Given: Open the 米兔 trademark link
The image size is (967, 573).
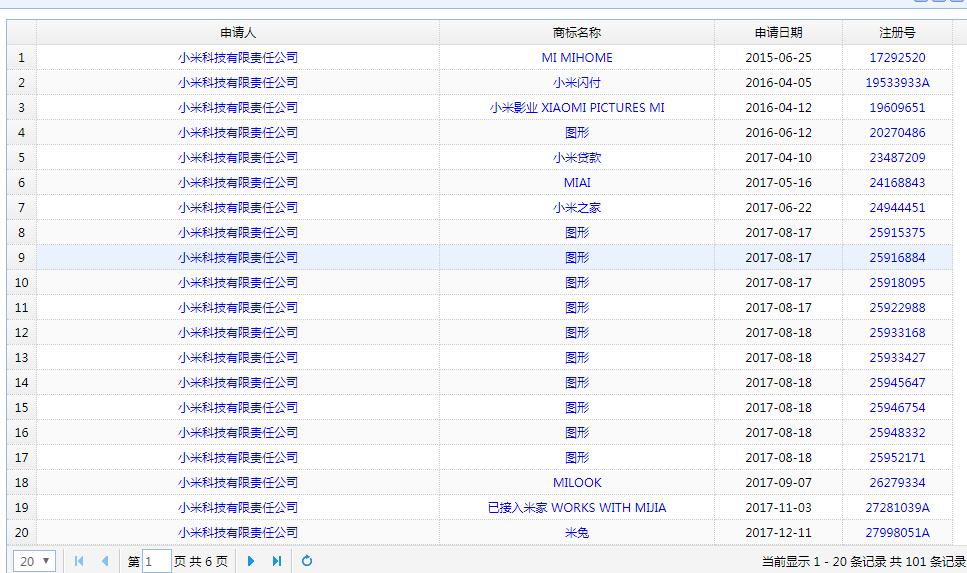Looking at the screenshot, I should tap(577, 533).
